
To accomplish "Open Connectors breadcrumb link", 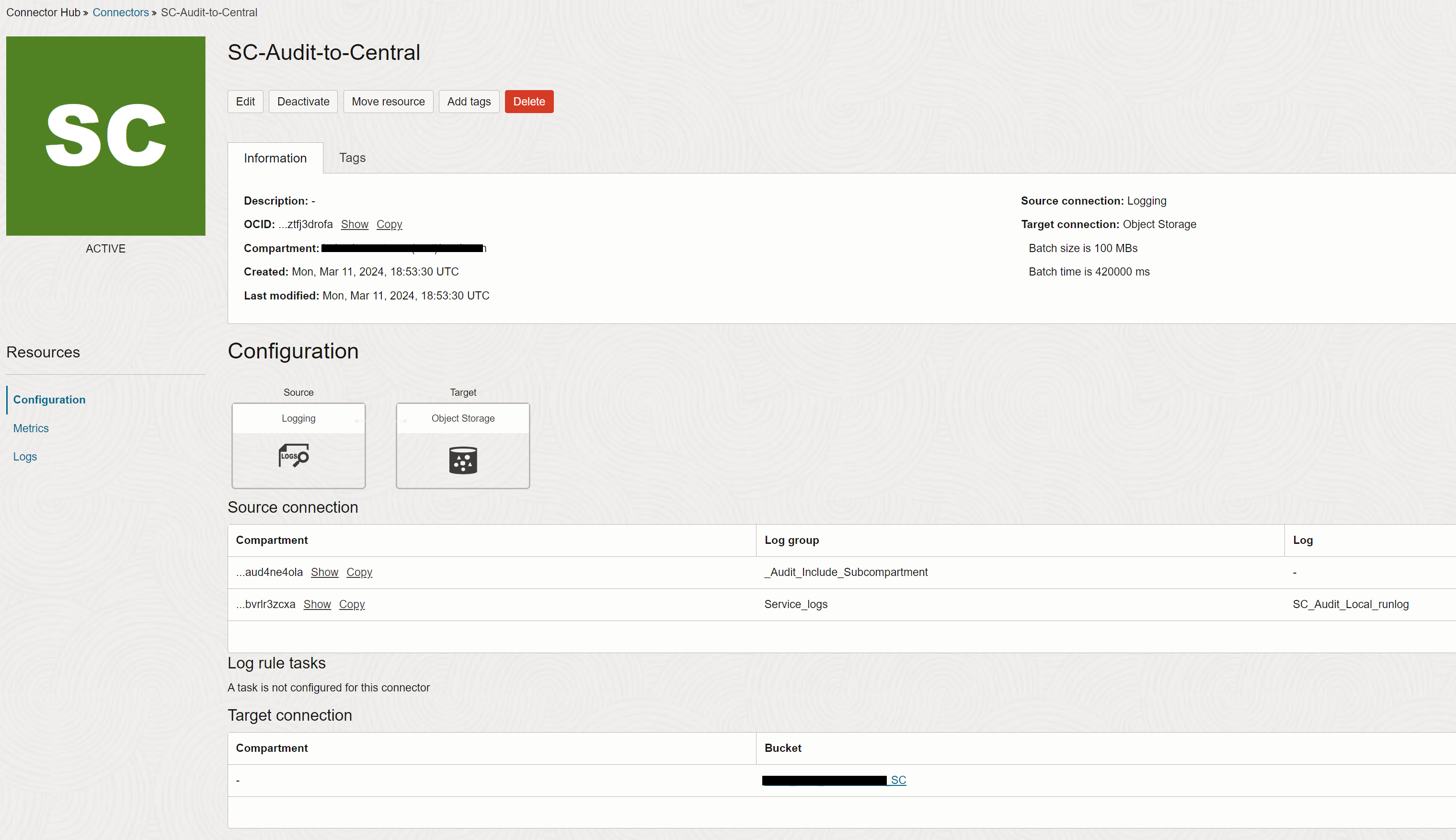I will [121, 12].
